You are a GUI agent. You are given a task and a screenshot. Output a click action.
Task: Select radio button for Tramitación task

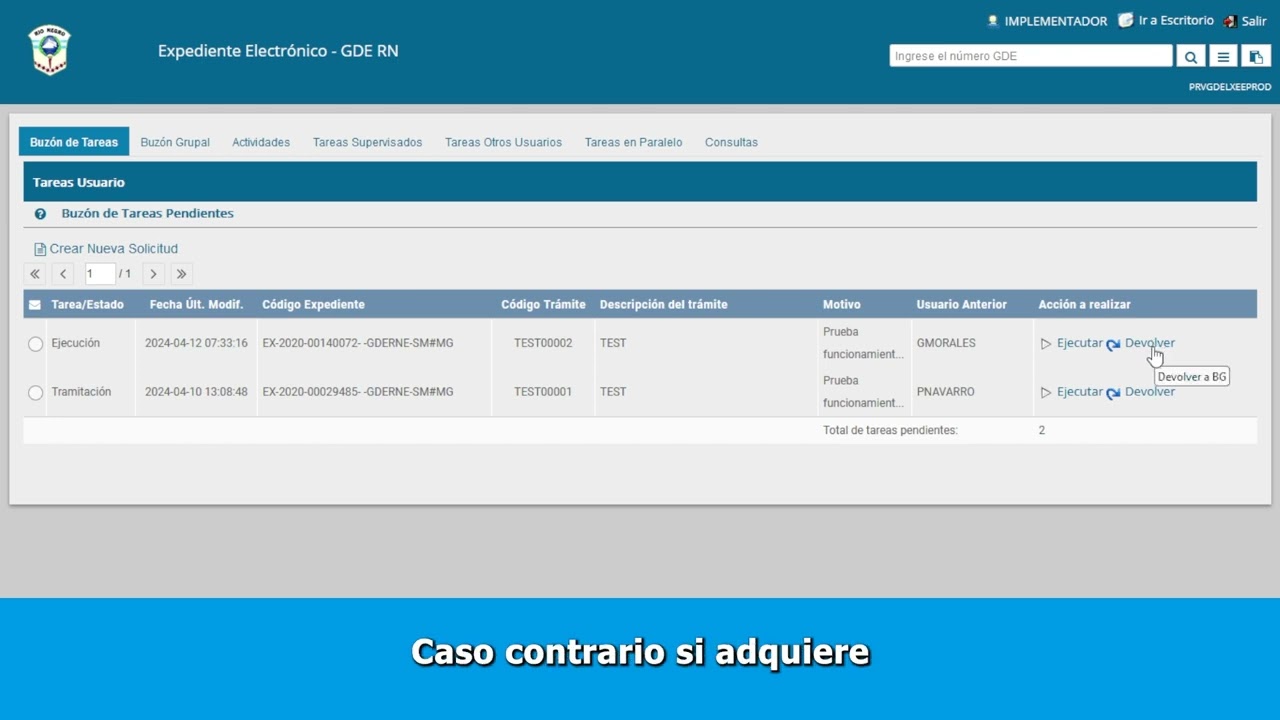(36, 393)
